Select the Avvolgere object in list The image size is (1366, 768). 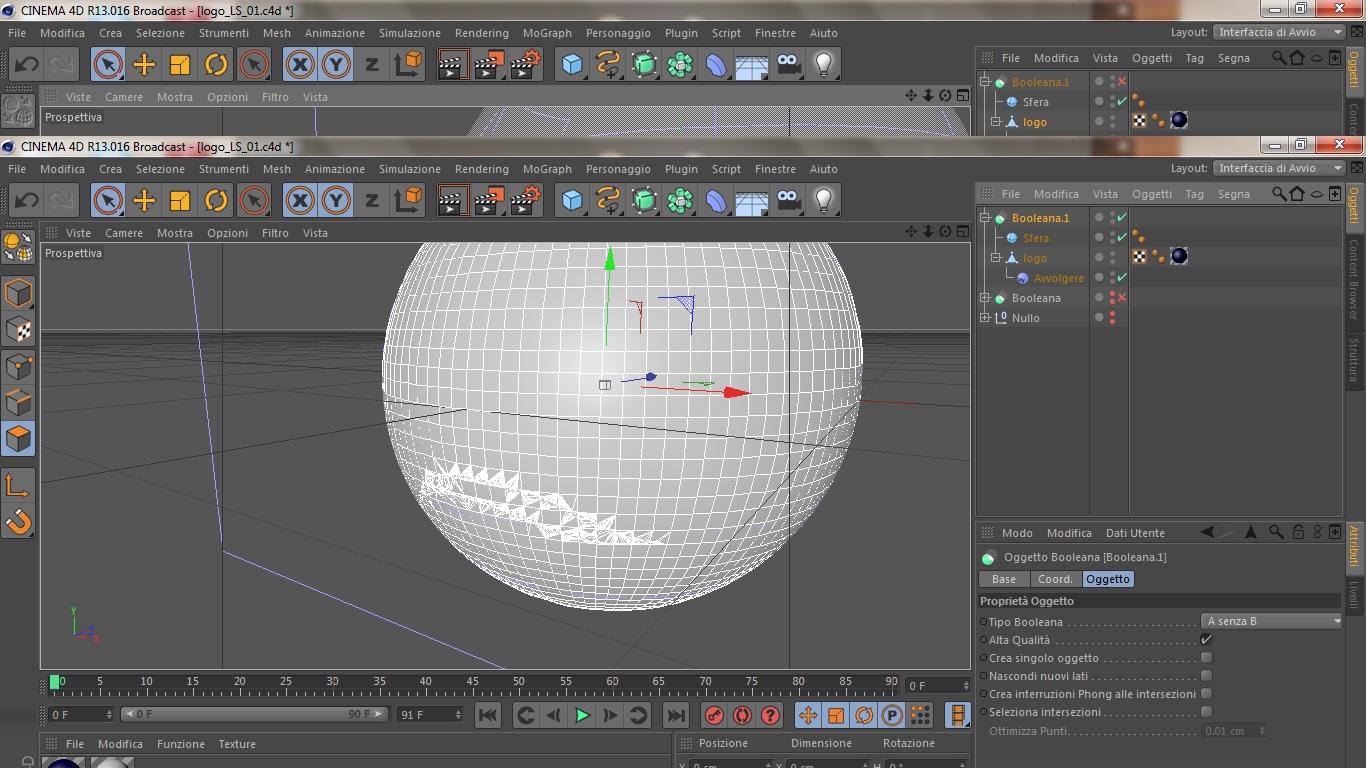pos(1058,278)
